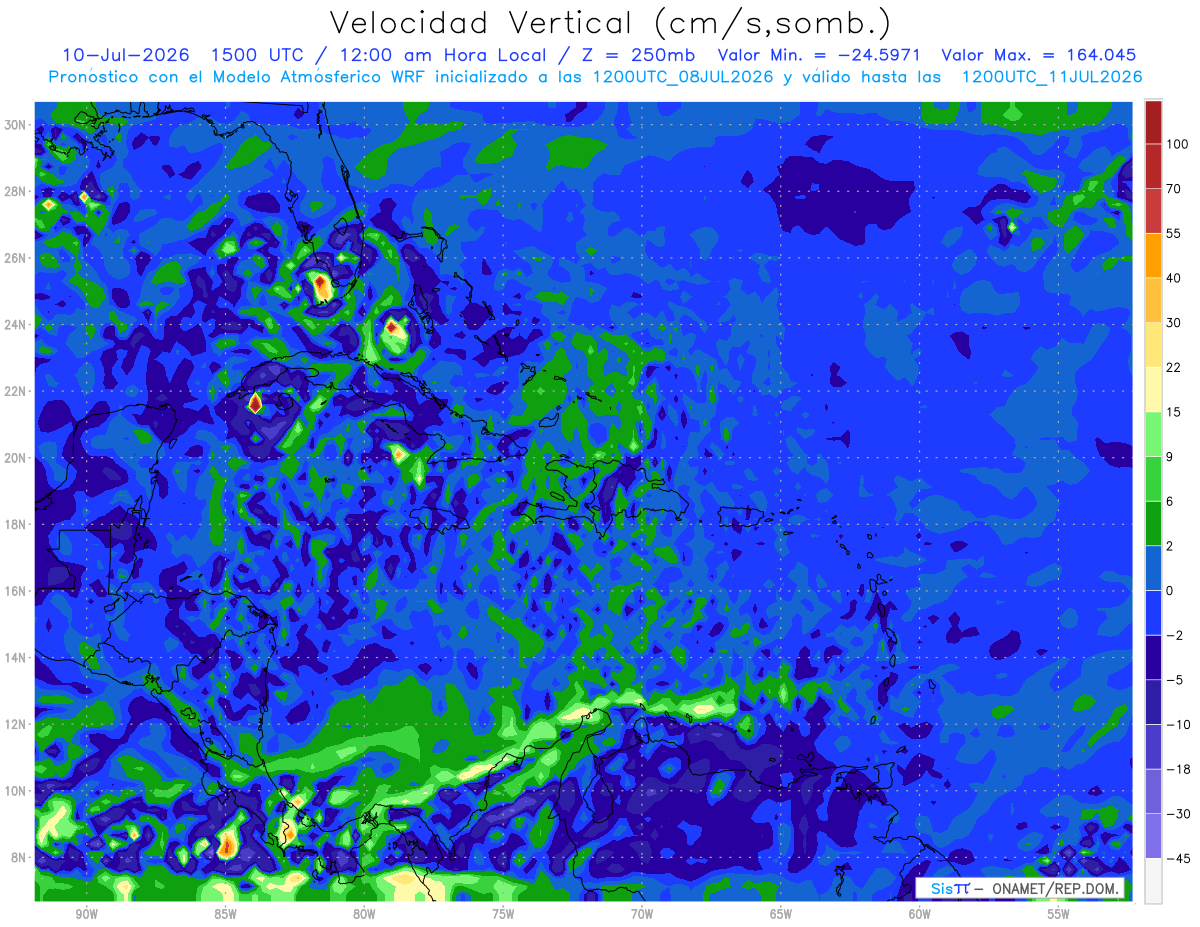
Task: Click the longitude label "85W"
Action: (225, 914)
